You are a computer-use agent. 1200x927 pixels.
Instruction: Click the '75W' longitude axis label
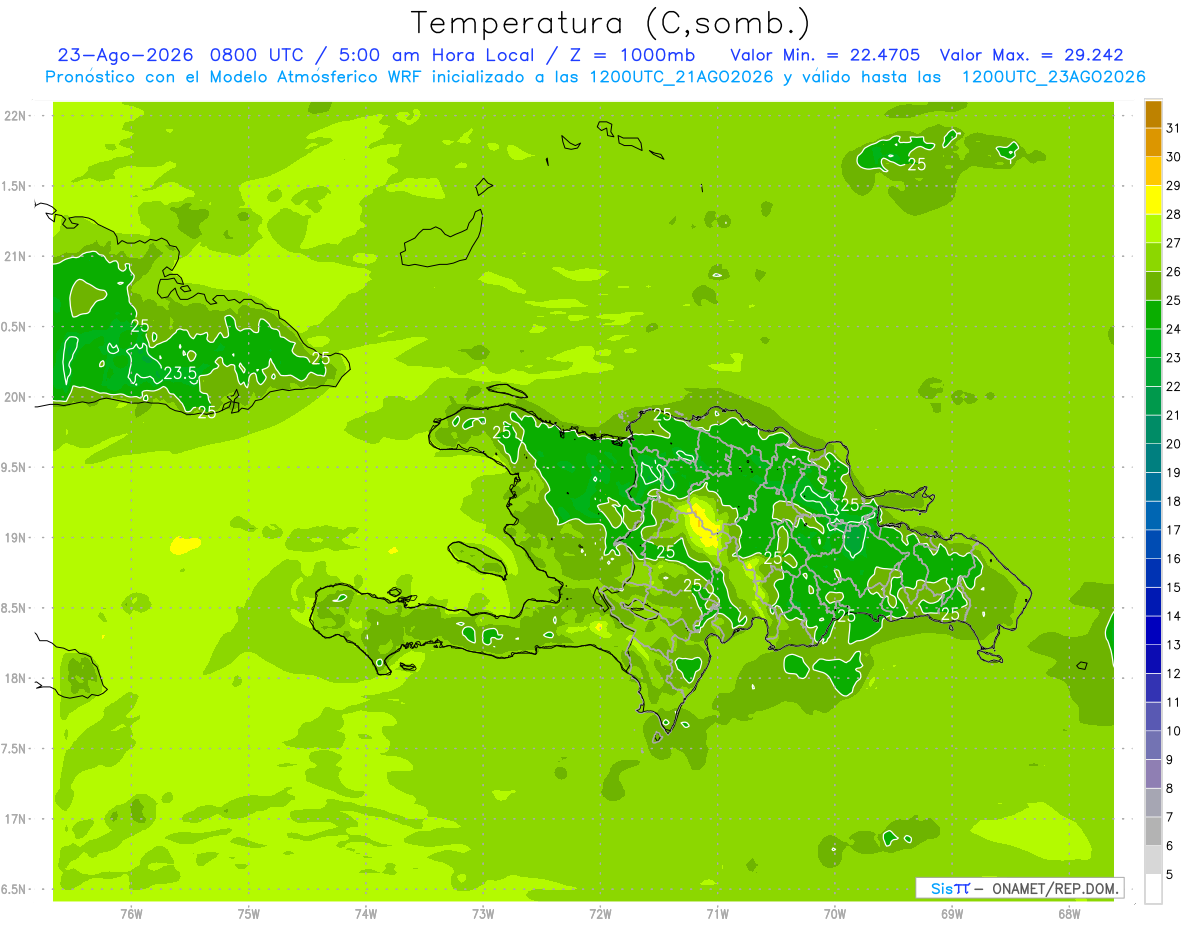tap(249, 914)
